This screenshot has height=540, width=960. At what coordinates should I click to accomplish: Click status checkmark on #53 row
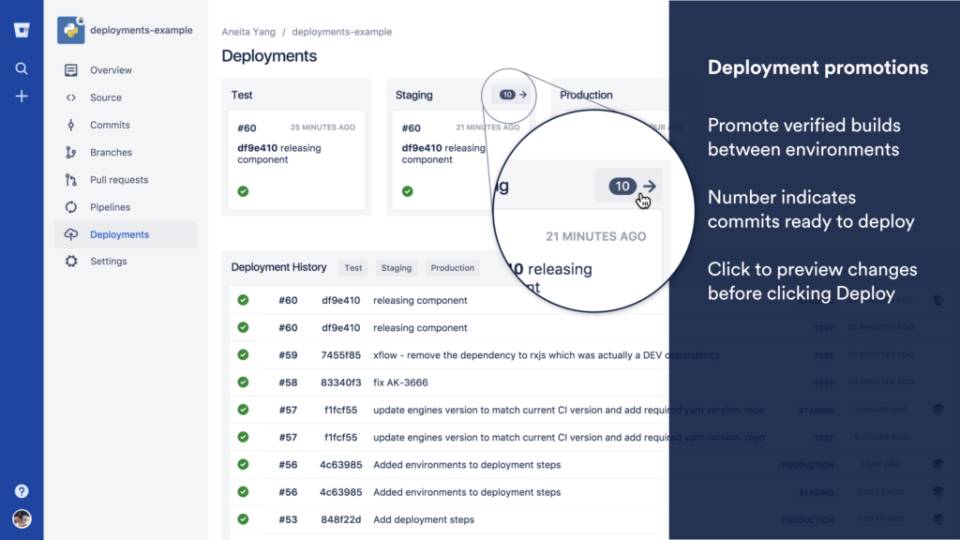point(243,519)
